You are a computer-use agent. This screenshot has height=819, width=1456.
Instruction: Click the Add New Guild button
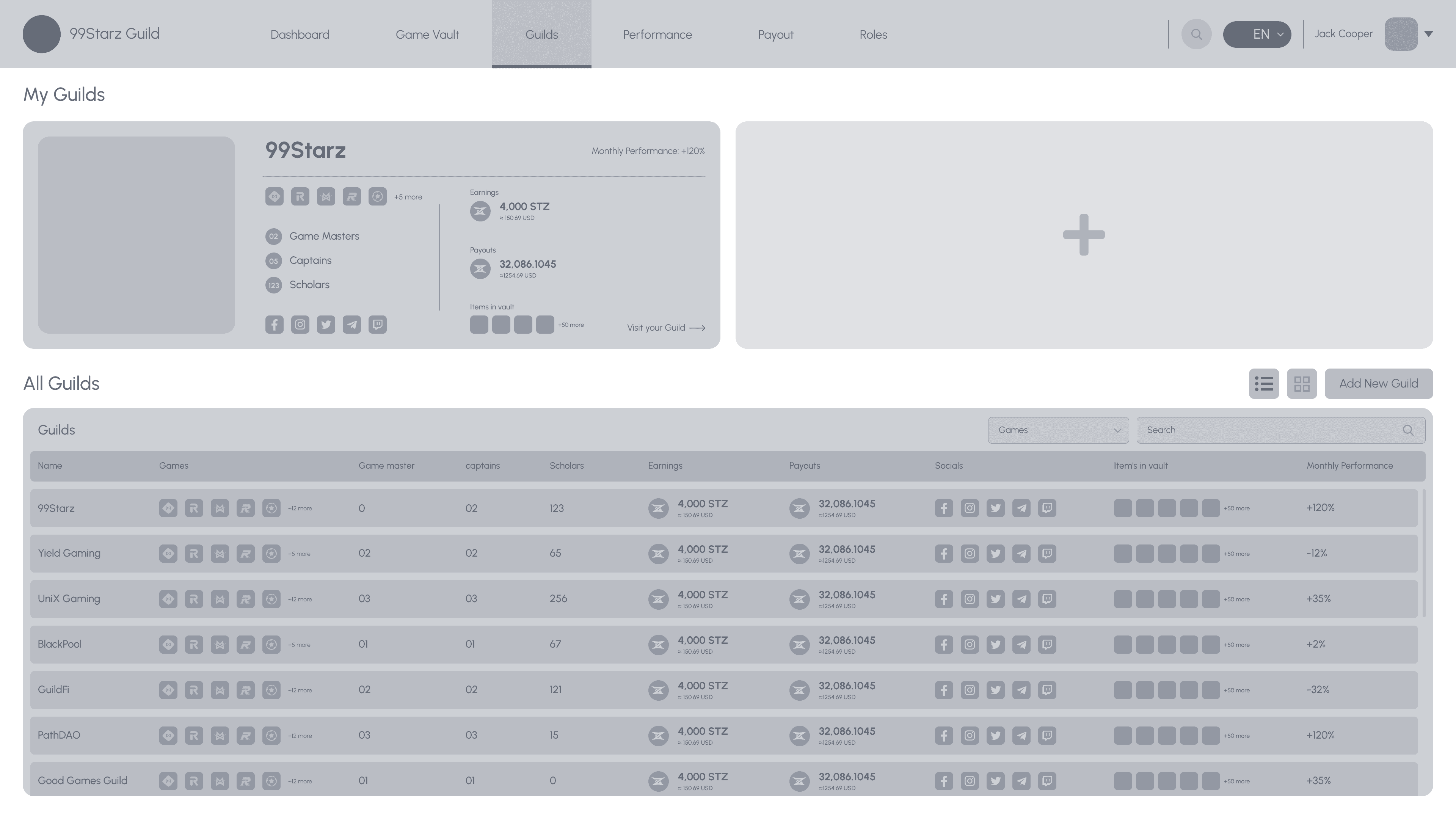pos(1379,384)
